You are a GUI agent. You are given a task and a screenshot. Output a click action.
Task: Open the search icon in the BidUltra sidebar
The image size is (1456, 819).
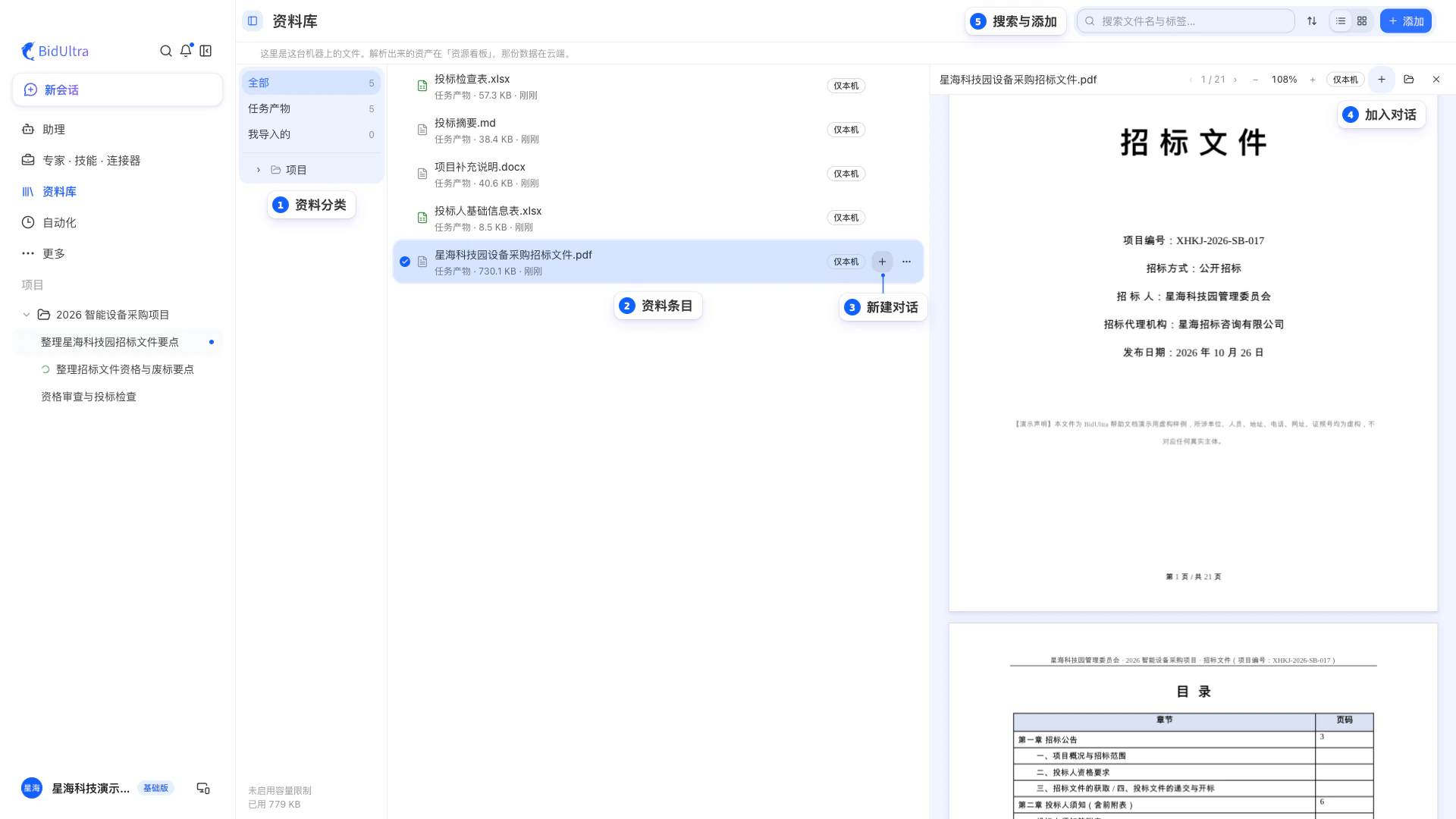(165, 51)
